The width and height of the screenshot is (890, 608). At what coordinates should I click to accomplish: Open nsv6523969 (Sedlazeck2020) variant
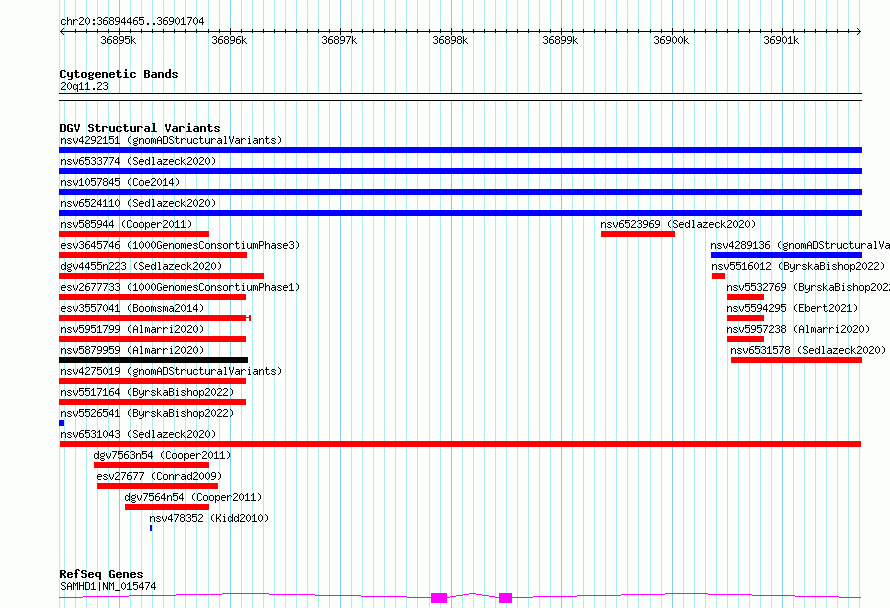tap(678, 224)
